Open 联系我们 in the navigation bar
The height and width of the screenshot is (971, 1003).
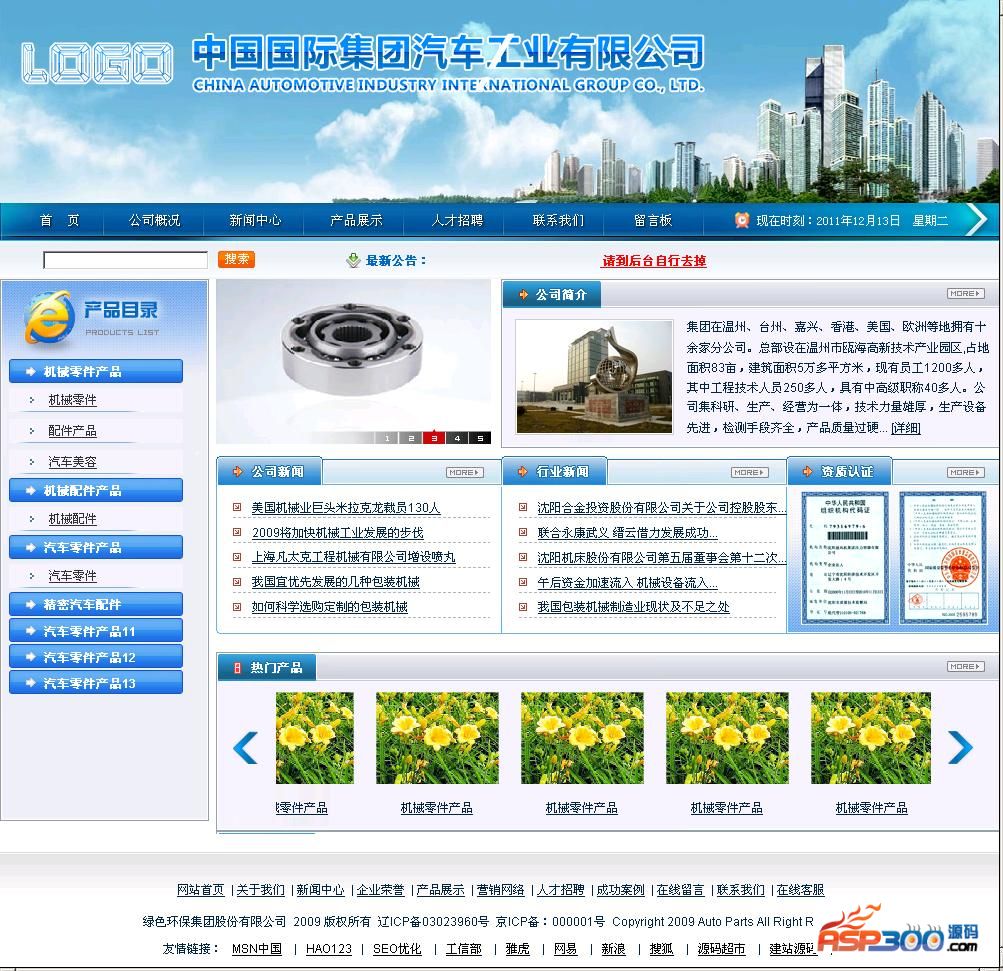point(558,220)
